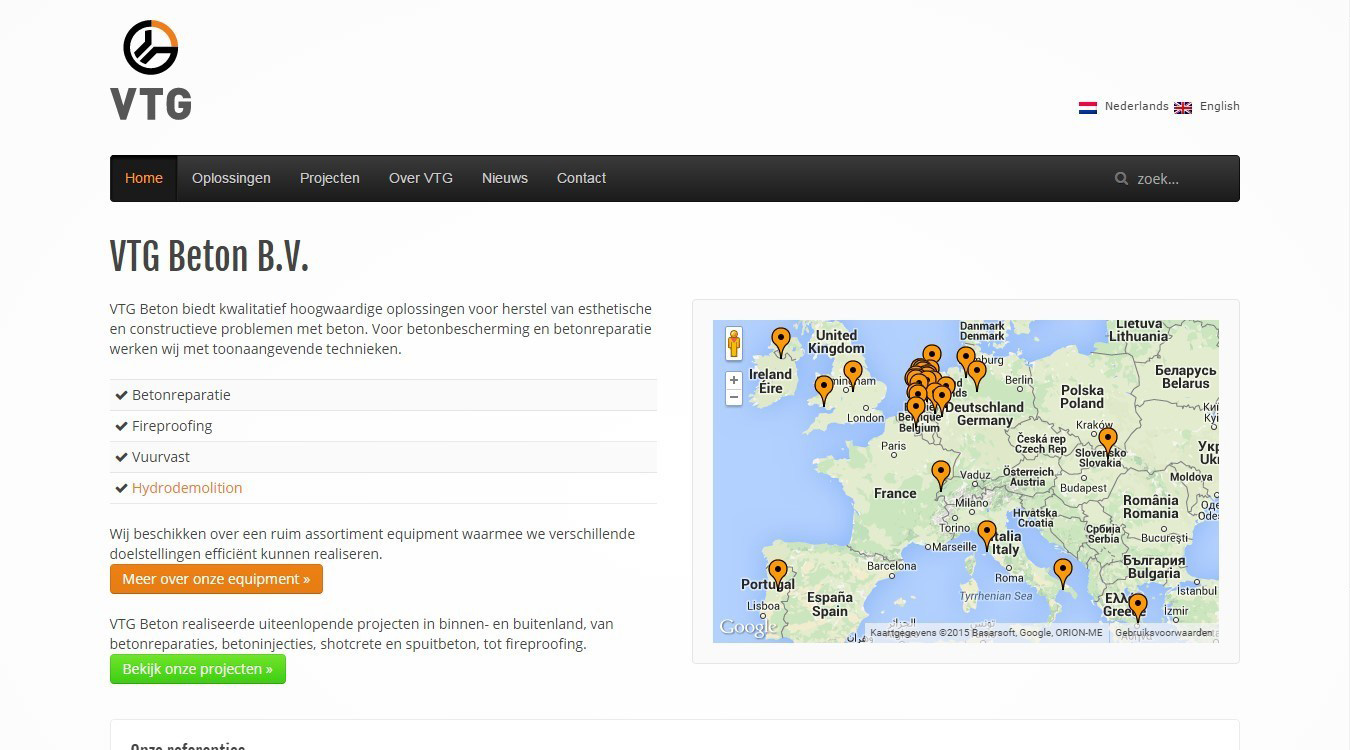This screenshot has width=1350, height=750.
Task: Click the 'Vuurvast' list item
Action: click(x=383, y=457)
